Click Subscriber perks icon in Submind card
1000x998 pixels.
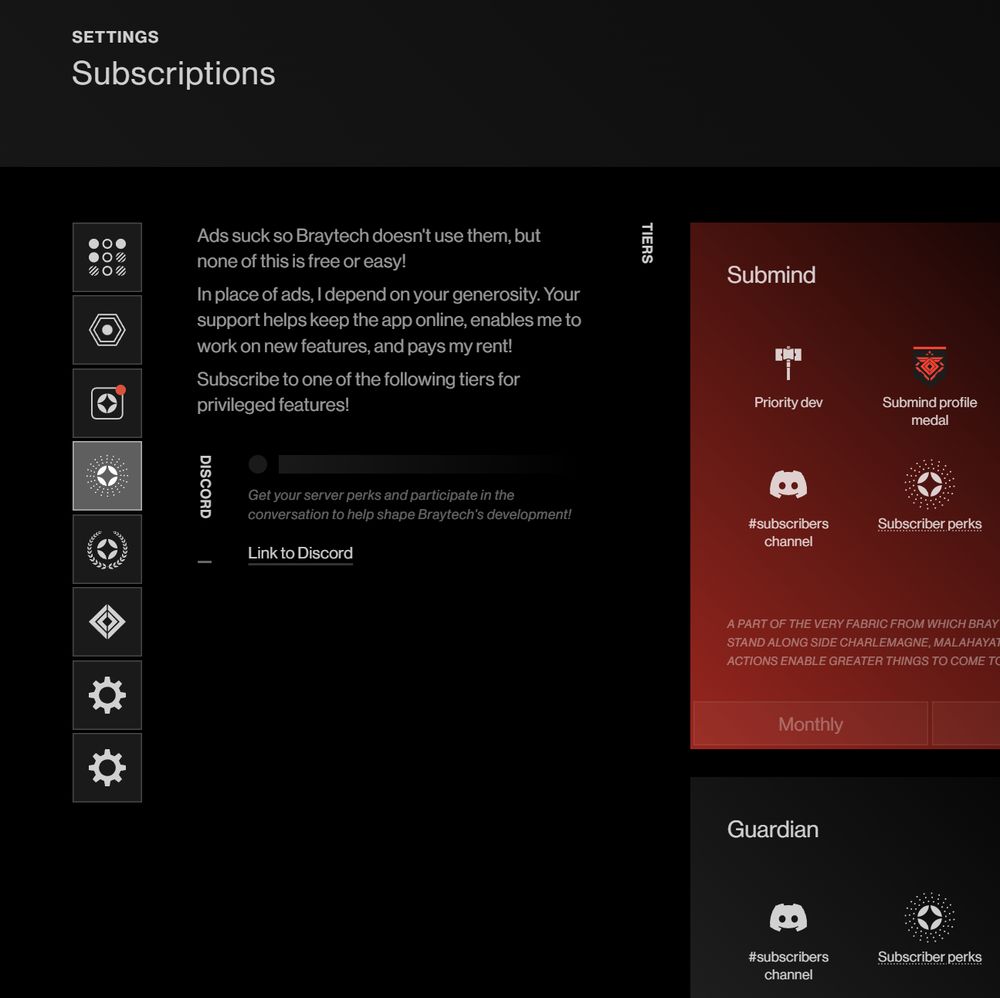coord(929,485)
